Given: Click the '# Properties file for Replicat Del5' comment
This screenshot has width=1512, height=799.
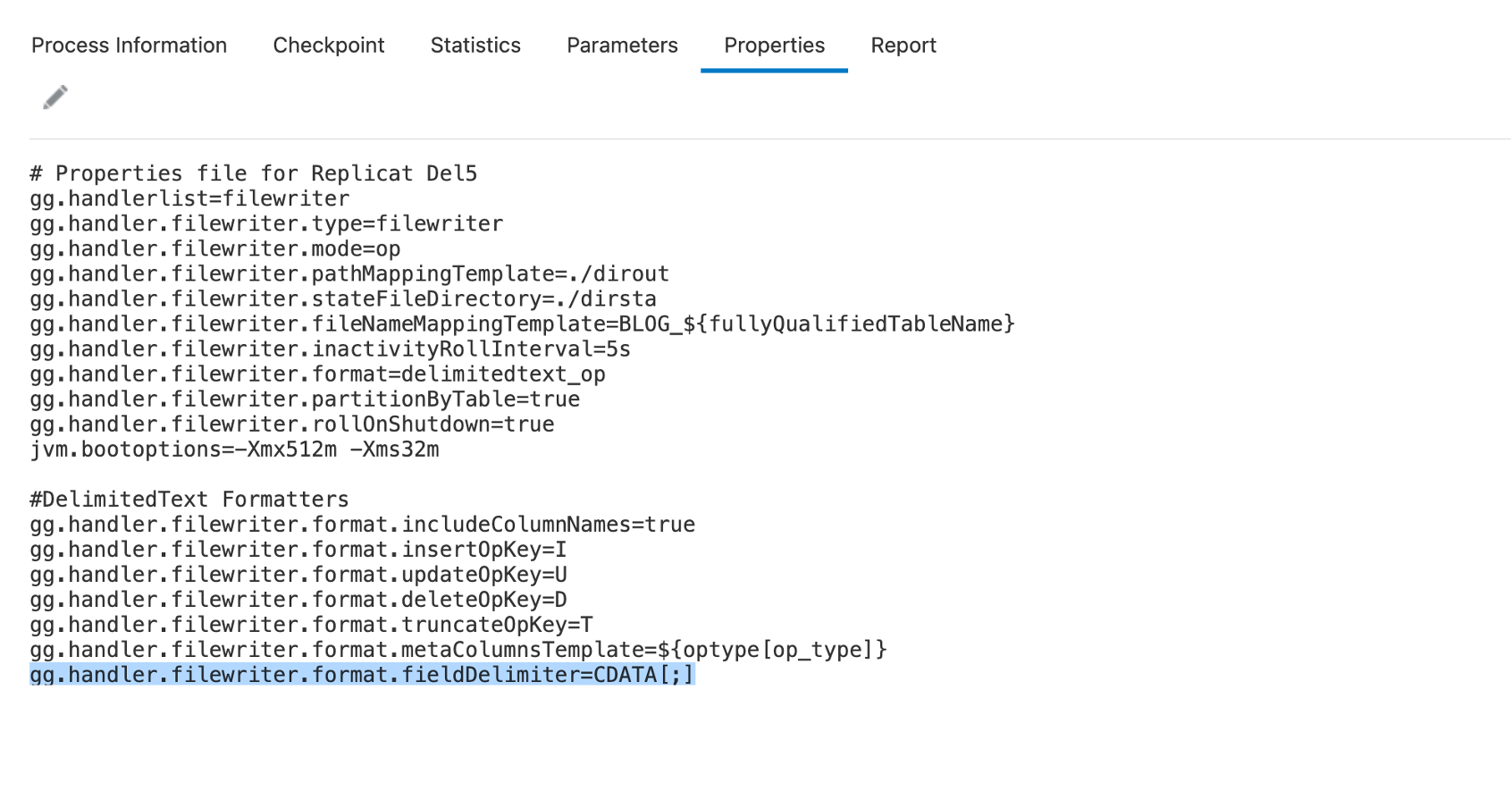Looking at the screenshot, I should click(x=254, y=173).
